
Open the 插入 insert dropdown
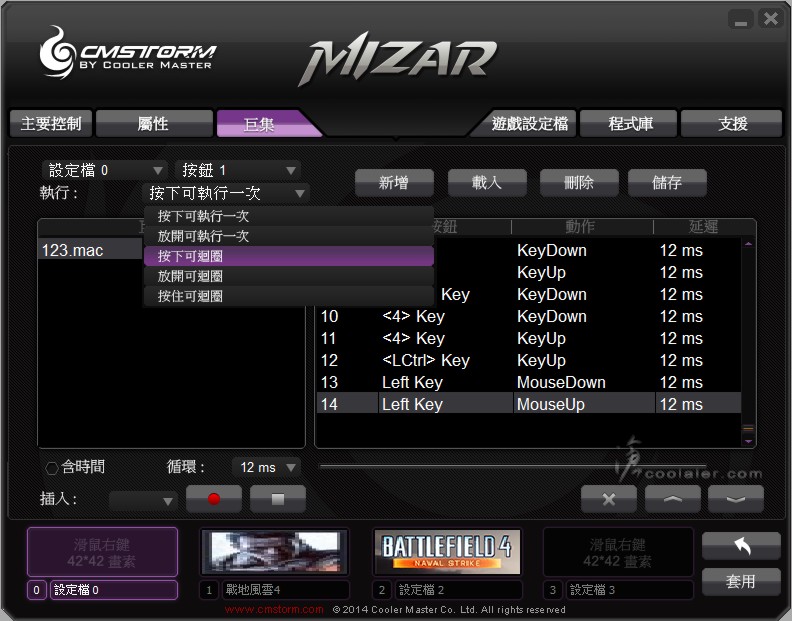pyautogui.click(x=143, y=501)
